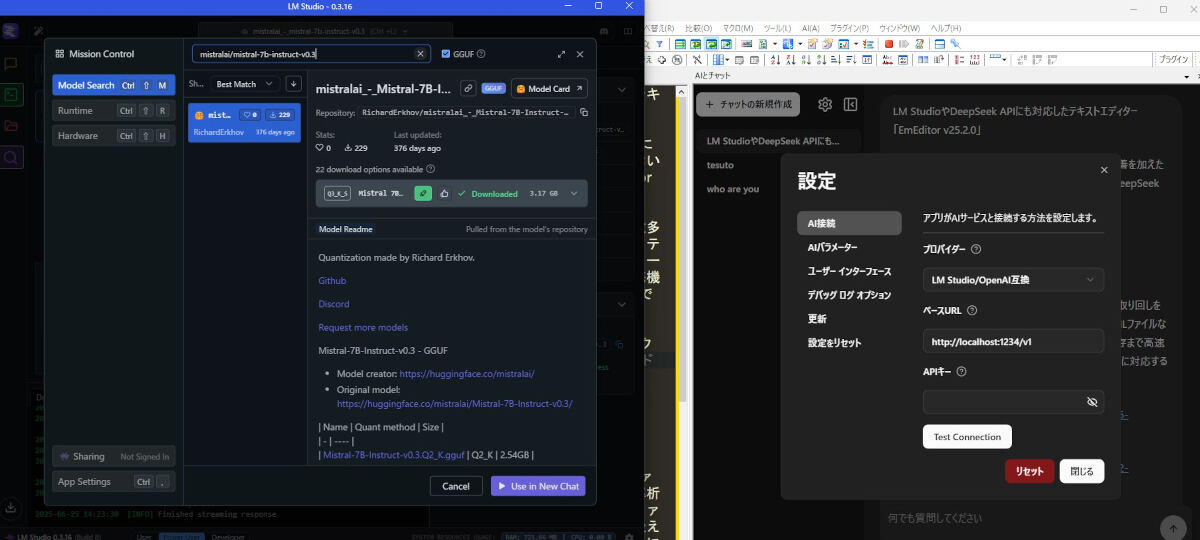Switch to the デバッグ ログ オプション settings tab

(849, 295)
